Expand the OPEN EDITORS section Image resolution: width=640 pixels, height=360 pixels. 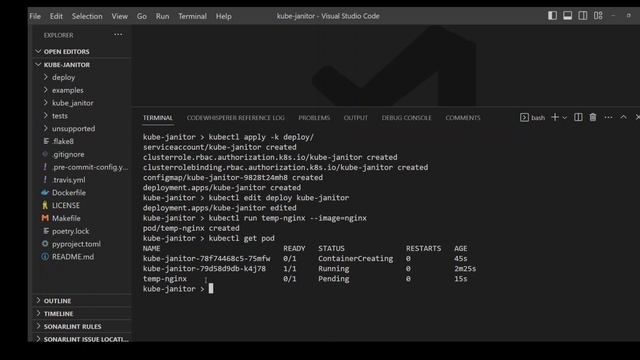click(x=83, y=51)
